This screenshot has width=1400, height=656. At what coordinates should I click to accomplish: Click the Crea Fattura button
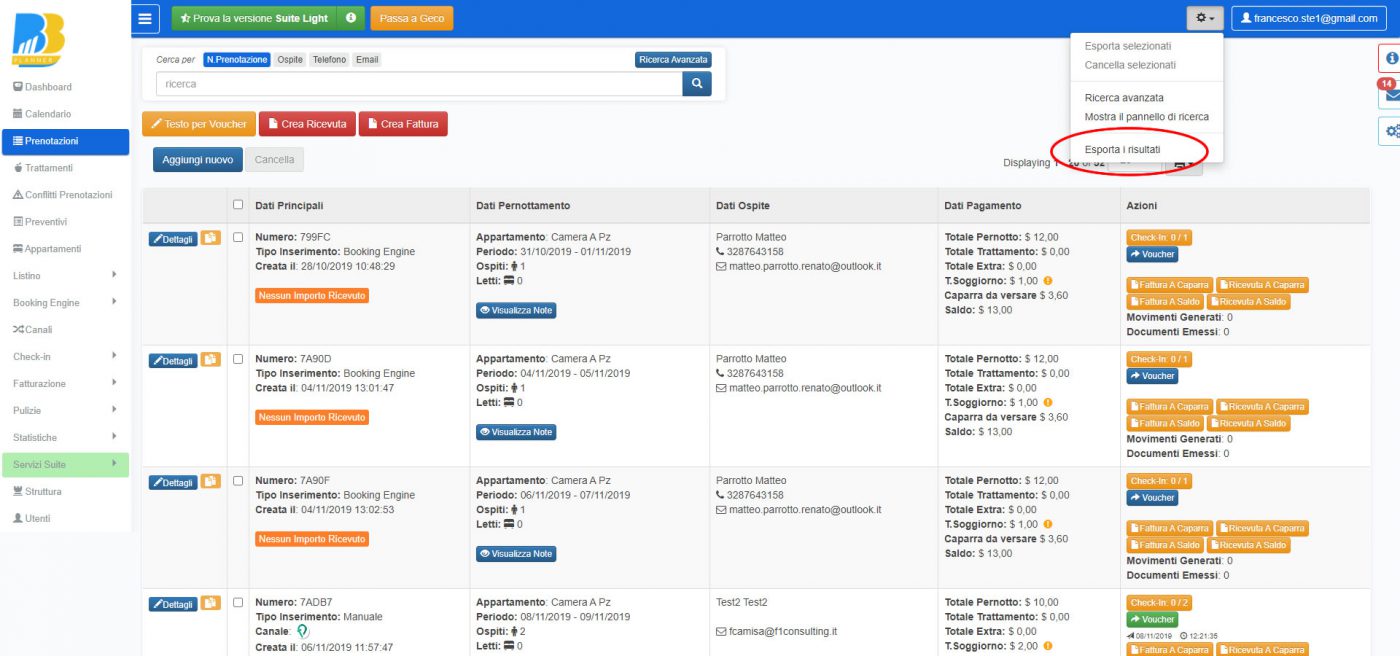403,124
